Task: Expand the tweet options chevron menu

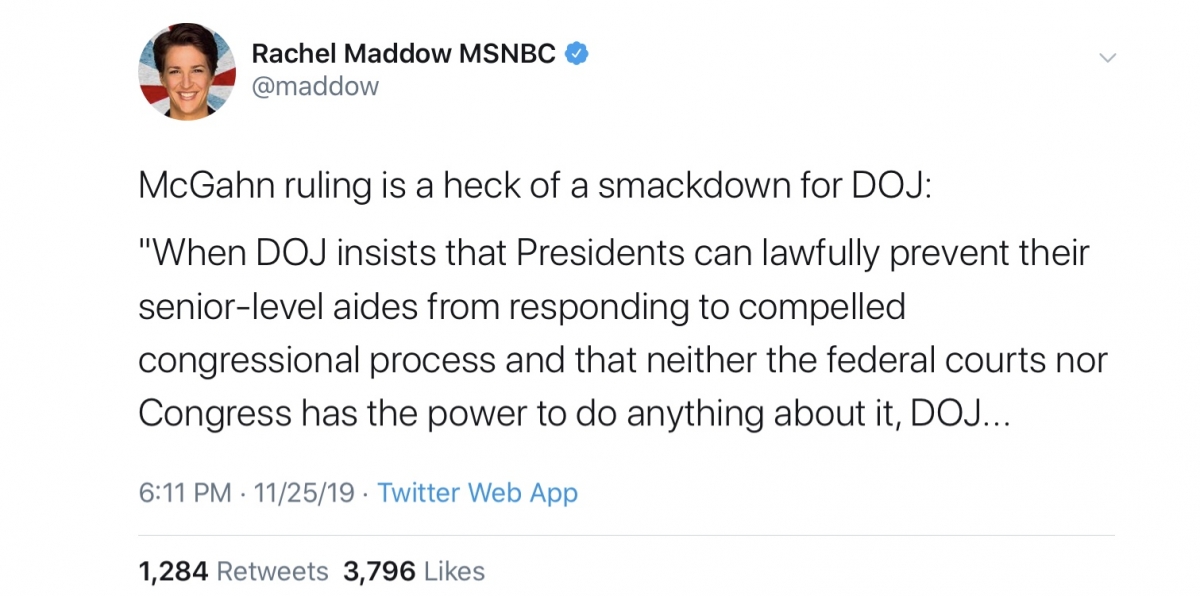Action: pyautogui.click(x=1107, y=58)
